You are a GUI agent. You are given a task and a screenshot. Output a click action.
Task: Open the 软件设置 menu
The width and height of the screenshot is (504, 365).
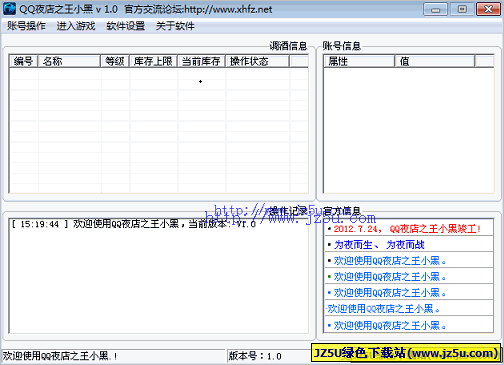(x=125, y=26)
